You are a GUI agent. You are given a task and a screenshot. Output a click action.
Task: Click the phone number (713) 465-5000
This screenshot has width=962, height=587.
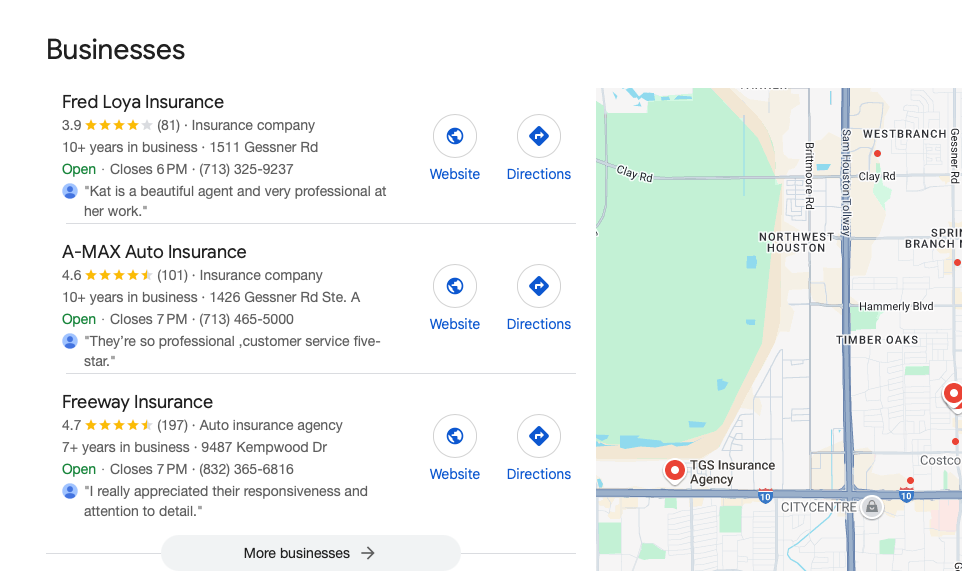coord(246,319)
